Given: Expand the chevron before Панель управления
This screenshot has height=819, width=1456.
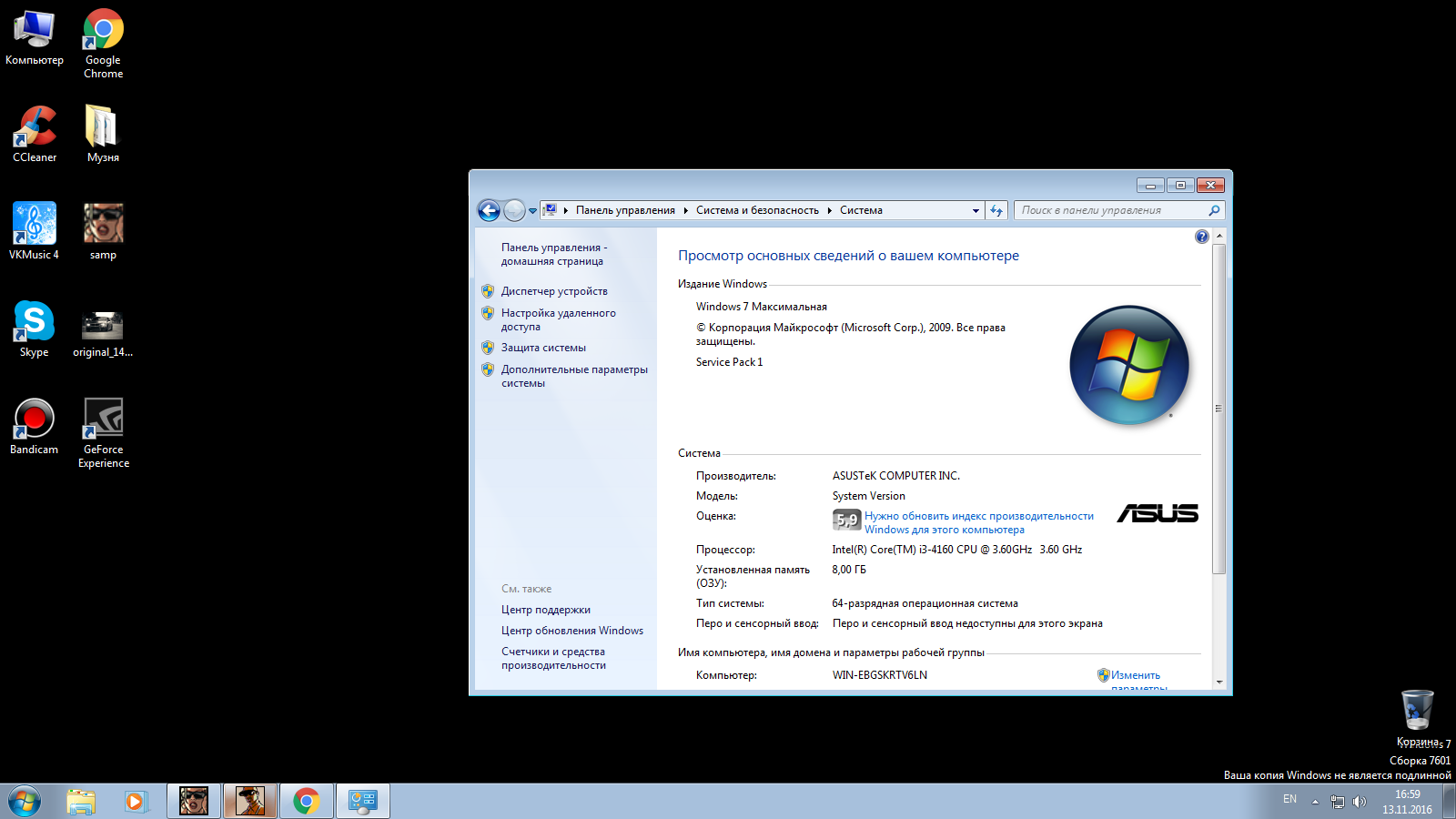Looking at the screenshot, I should click(x=566, y=210).
